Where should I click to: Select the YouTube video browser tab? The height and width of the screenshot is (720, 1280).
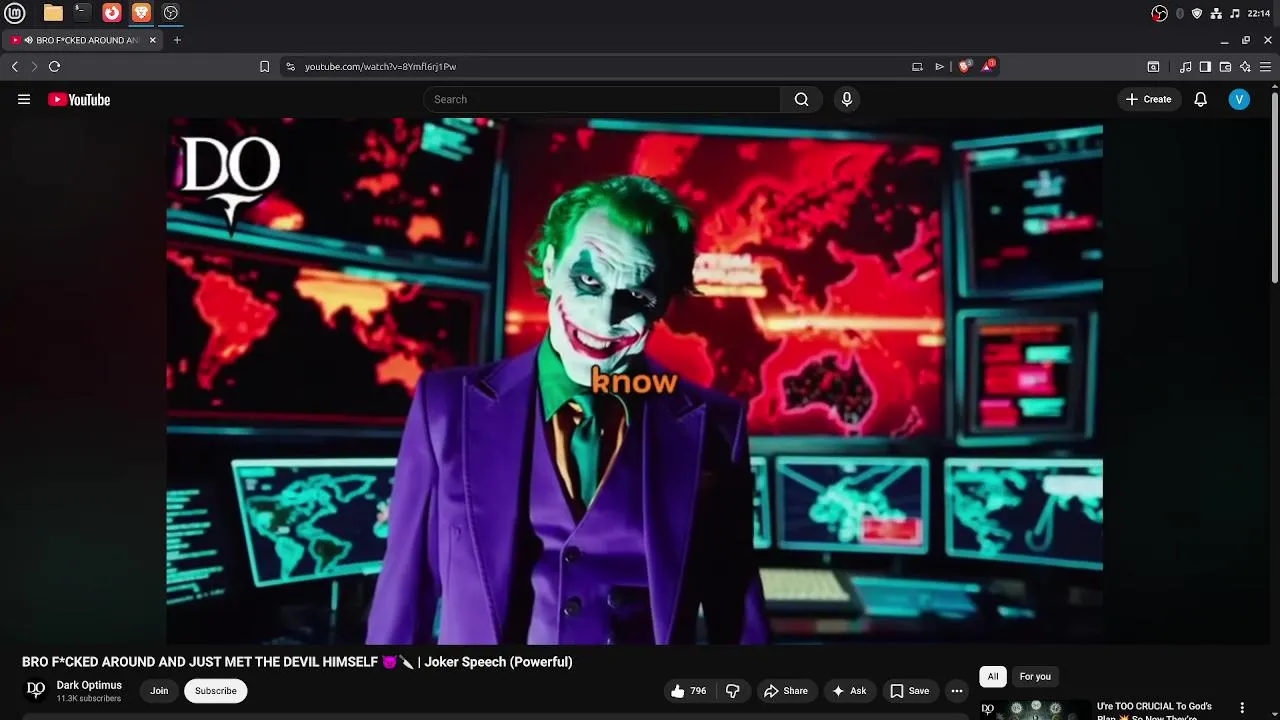(83, 40)
